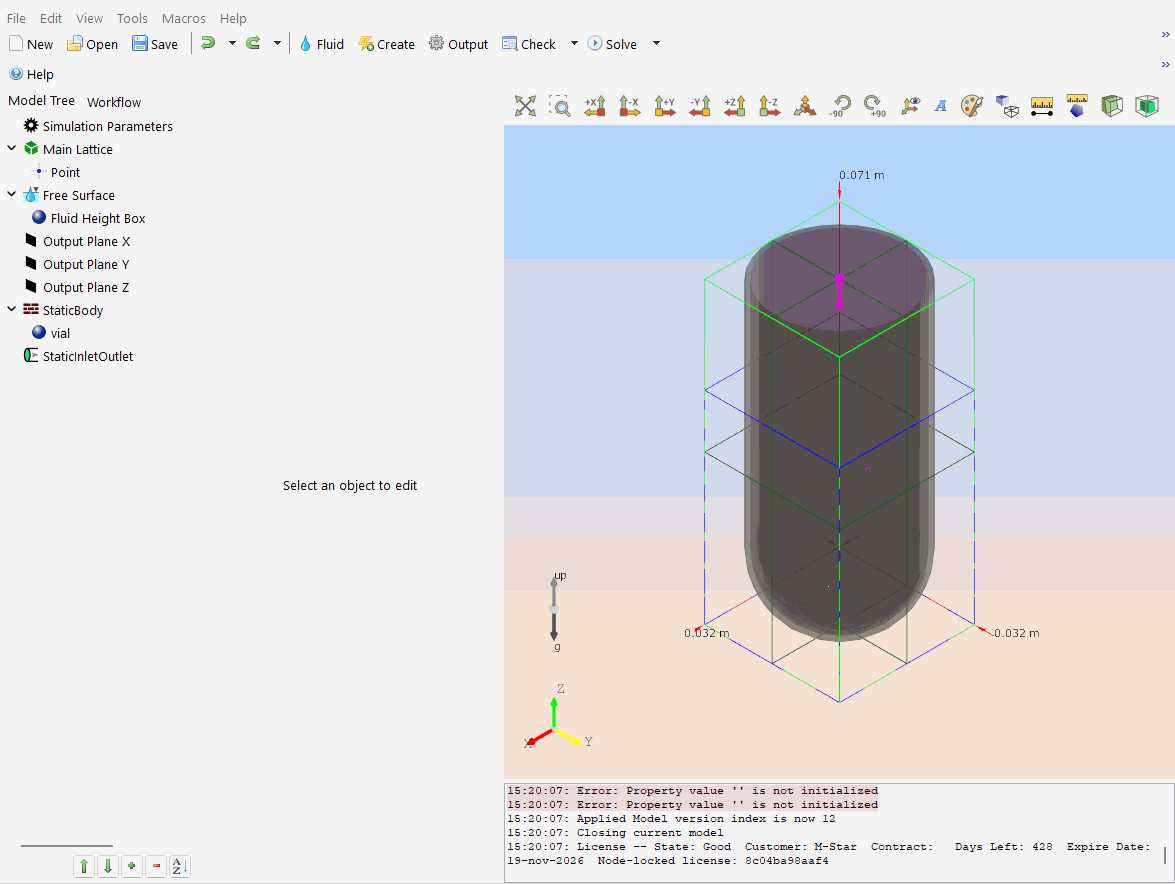Set camera to -Z axis view

[769, 106]
